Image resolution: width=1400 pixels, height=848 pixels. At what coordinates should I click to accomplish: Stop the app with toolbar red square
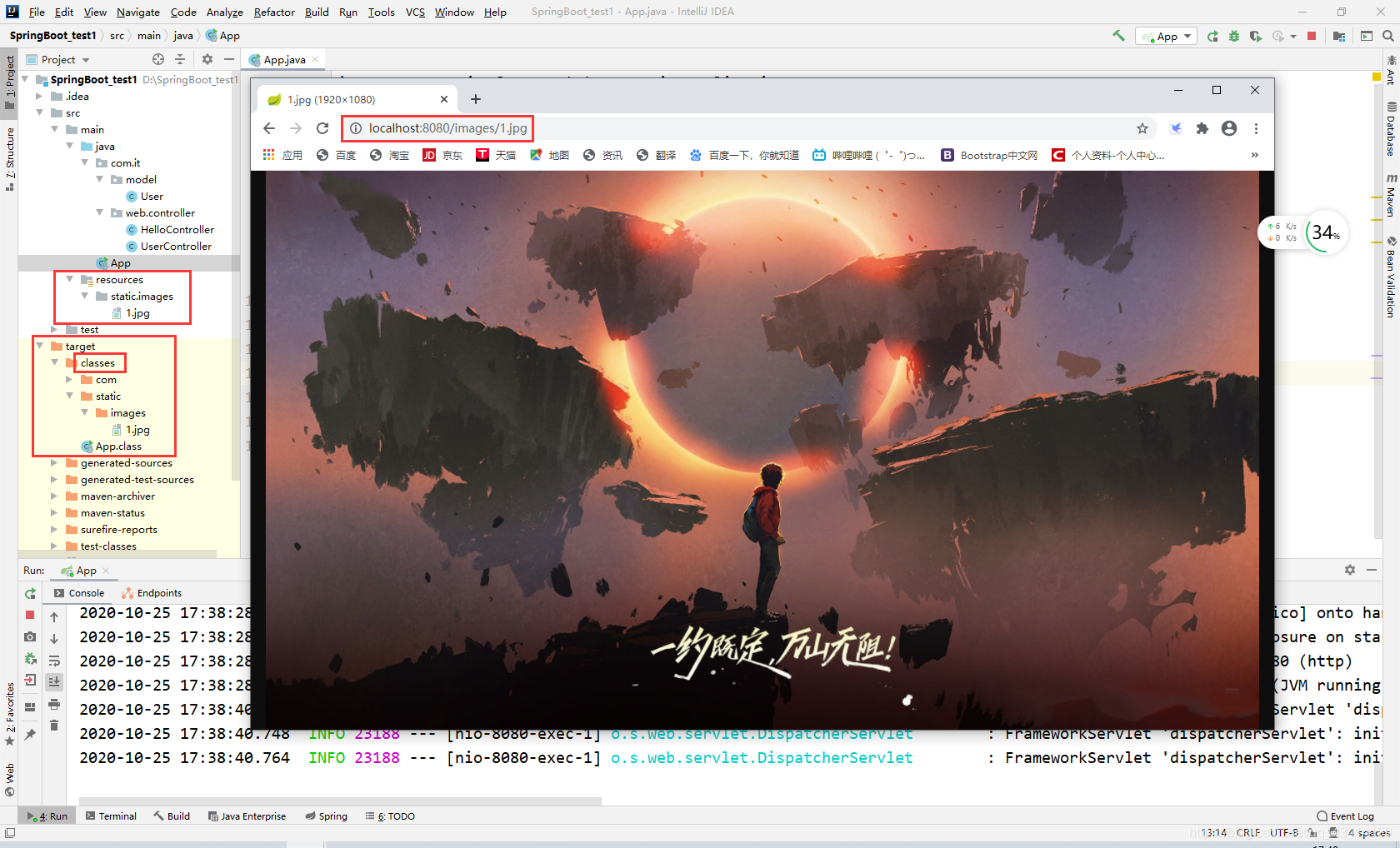click(1312, 36)
